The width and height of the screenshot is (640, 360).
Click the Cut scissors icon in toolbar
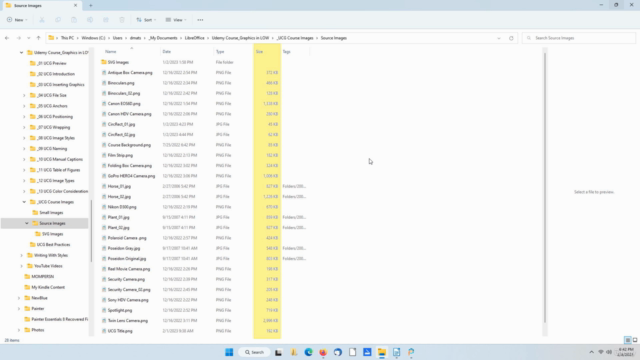coord(42,20)
